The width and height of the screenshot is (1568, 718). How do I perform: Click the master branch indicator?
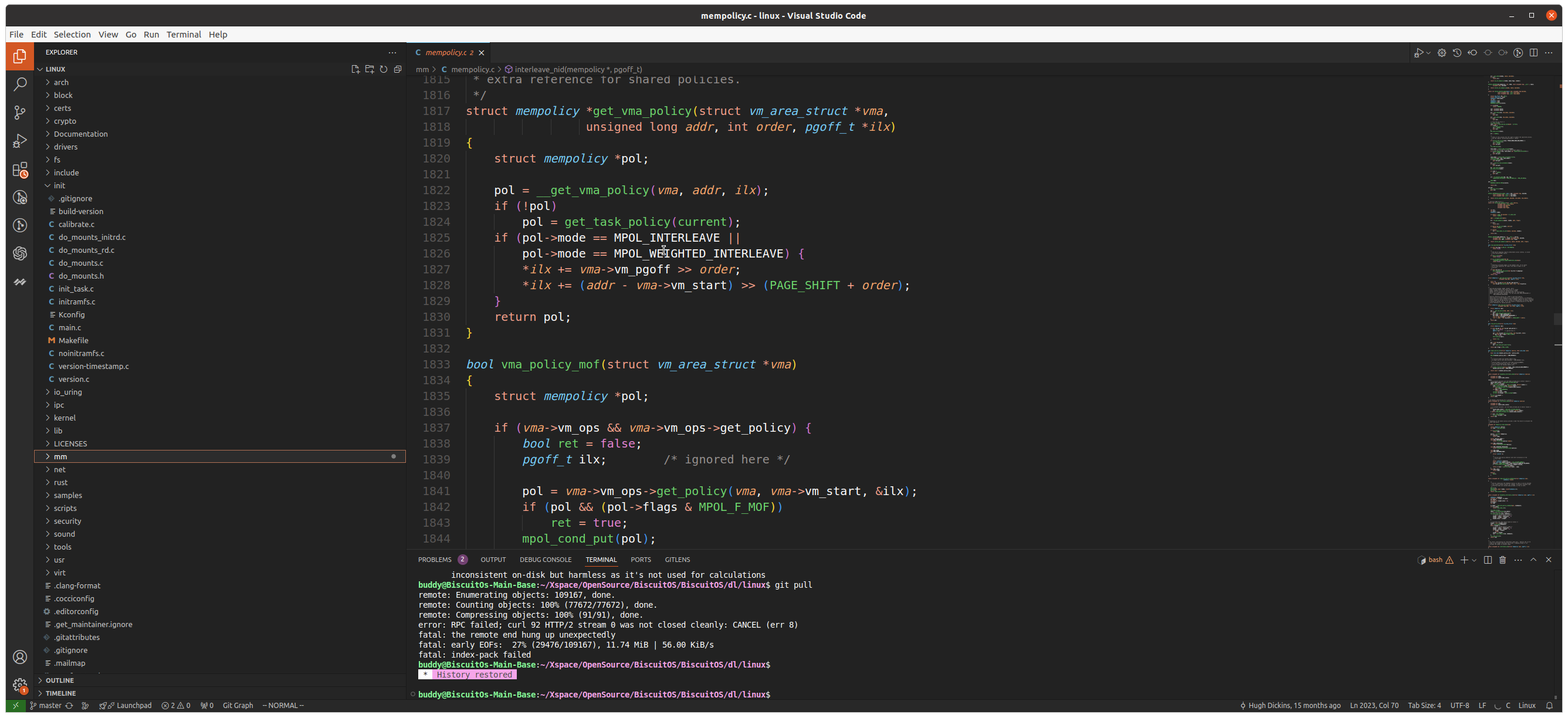[x=46, y=706]
